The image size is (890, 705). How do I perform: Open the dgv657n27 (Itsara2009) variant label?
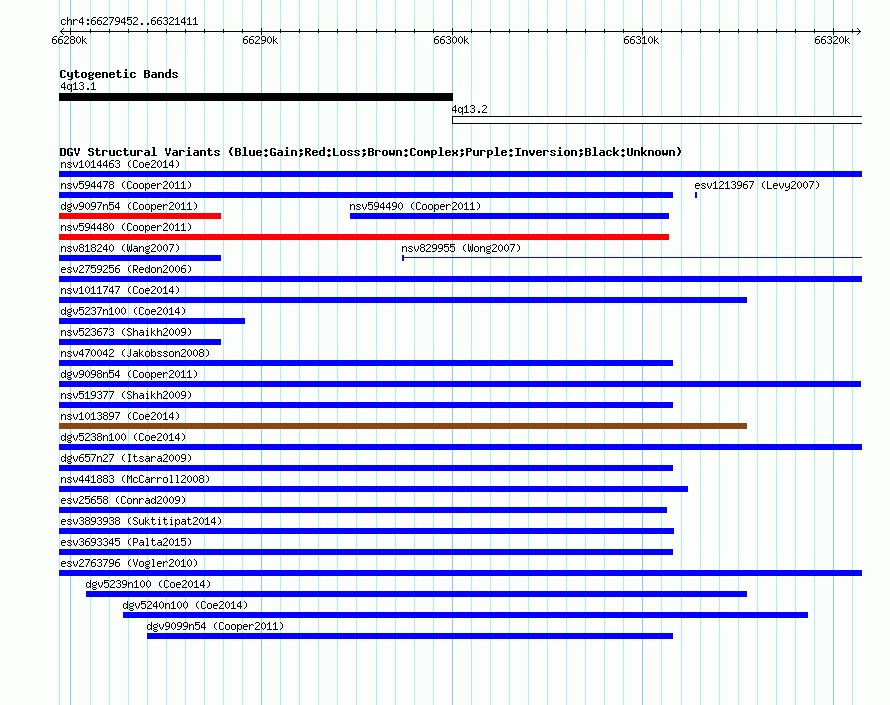pos(126,458)
